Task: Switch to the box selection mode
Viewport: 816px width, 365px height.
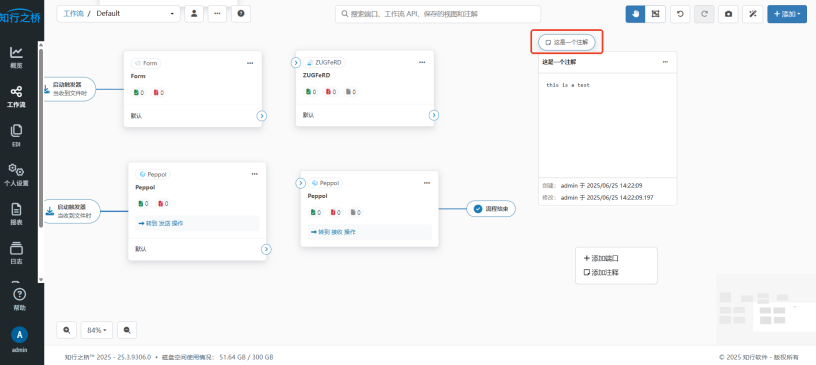Action: point(655,14)
